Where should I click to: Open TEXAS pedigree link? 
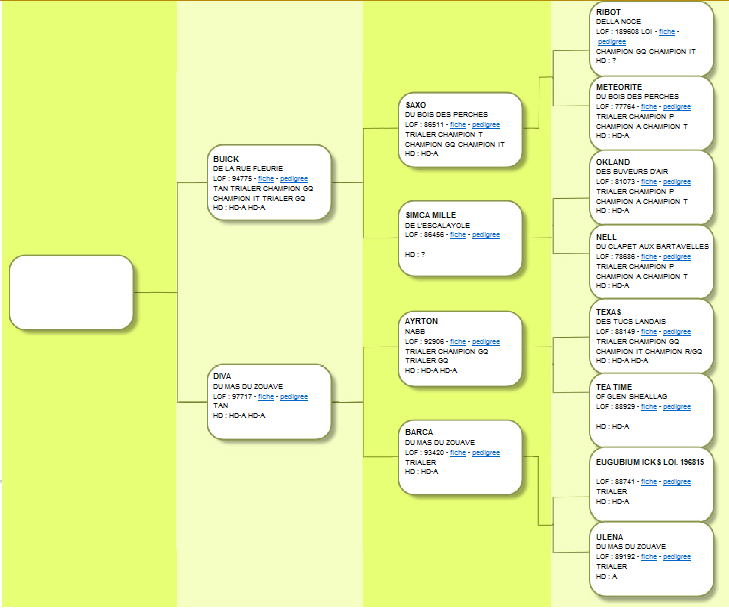pyautogui.click(x=677, y=332)
